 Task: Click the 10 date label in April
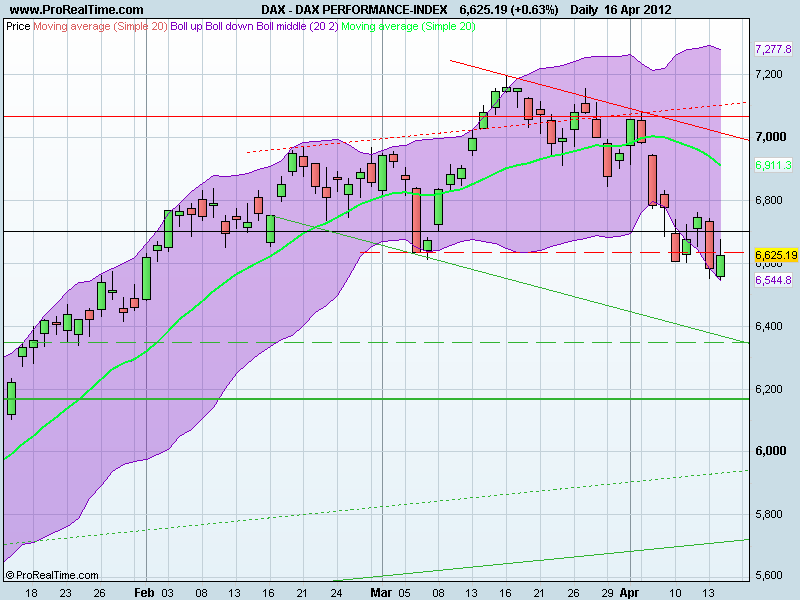click(676, 593)
